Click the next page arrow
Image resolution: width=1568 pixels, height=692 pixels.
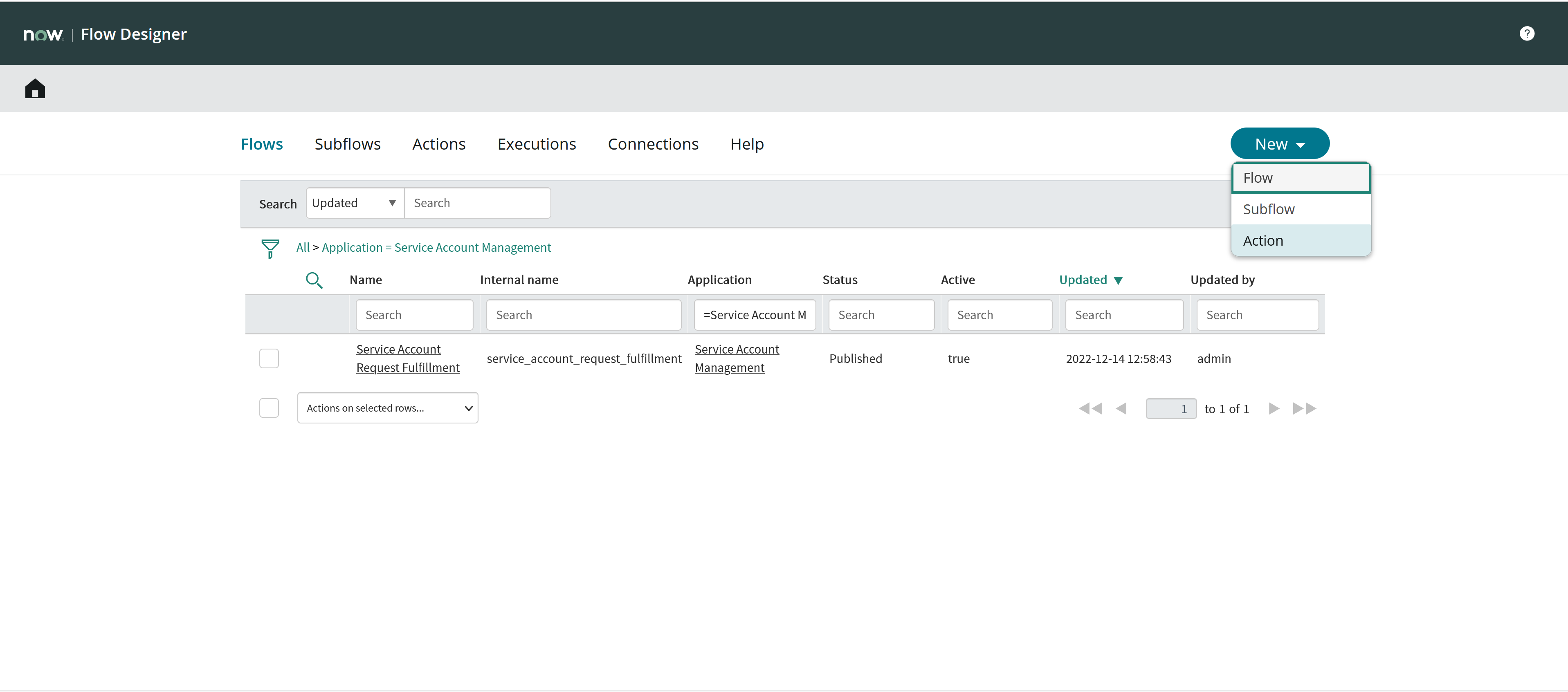click(1274, 408)
